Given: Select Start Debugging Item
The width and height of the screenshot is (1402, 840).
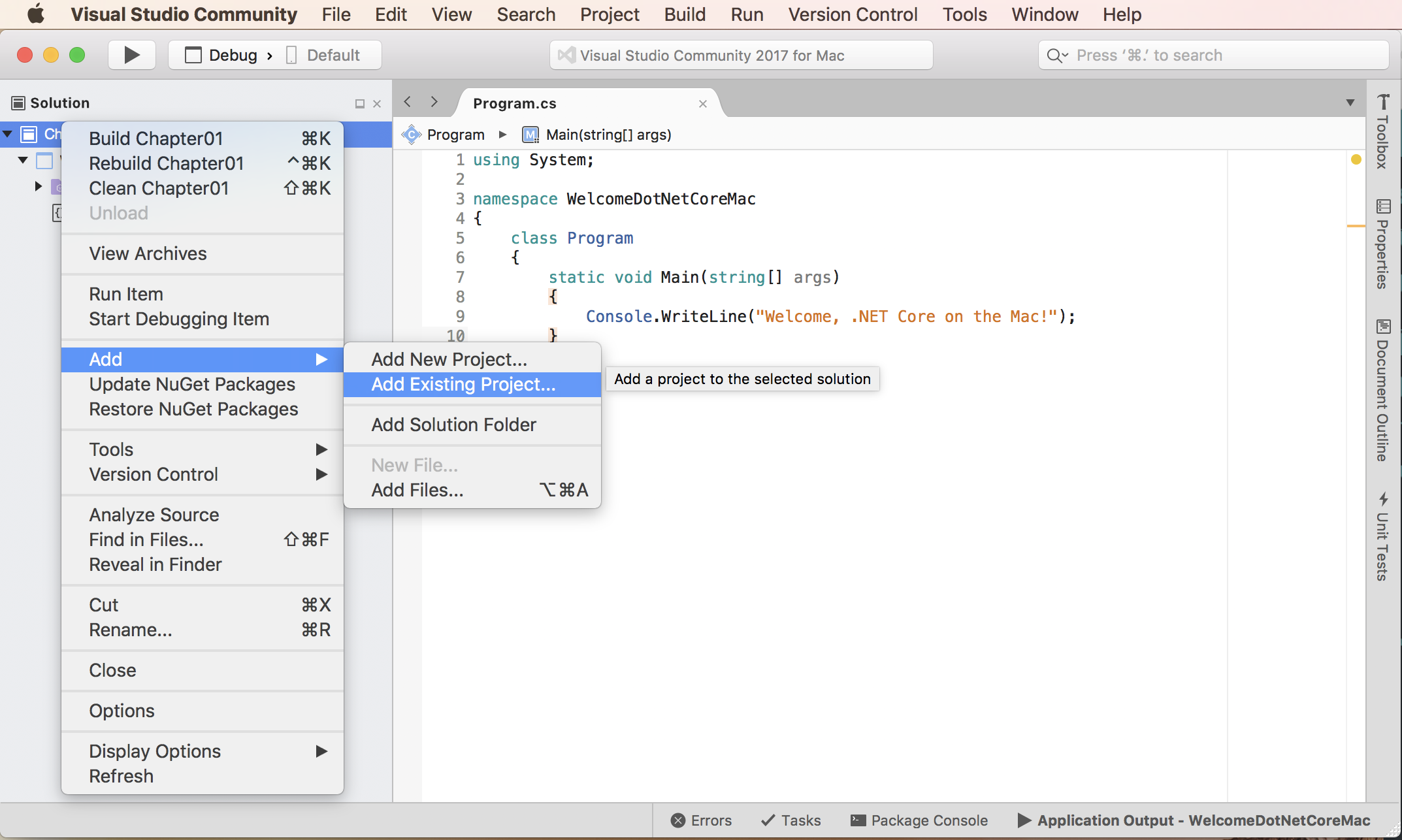Looking at the screenshot, I should coord(203,319).
